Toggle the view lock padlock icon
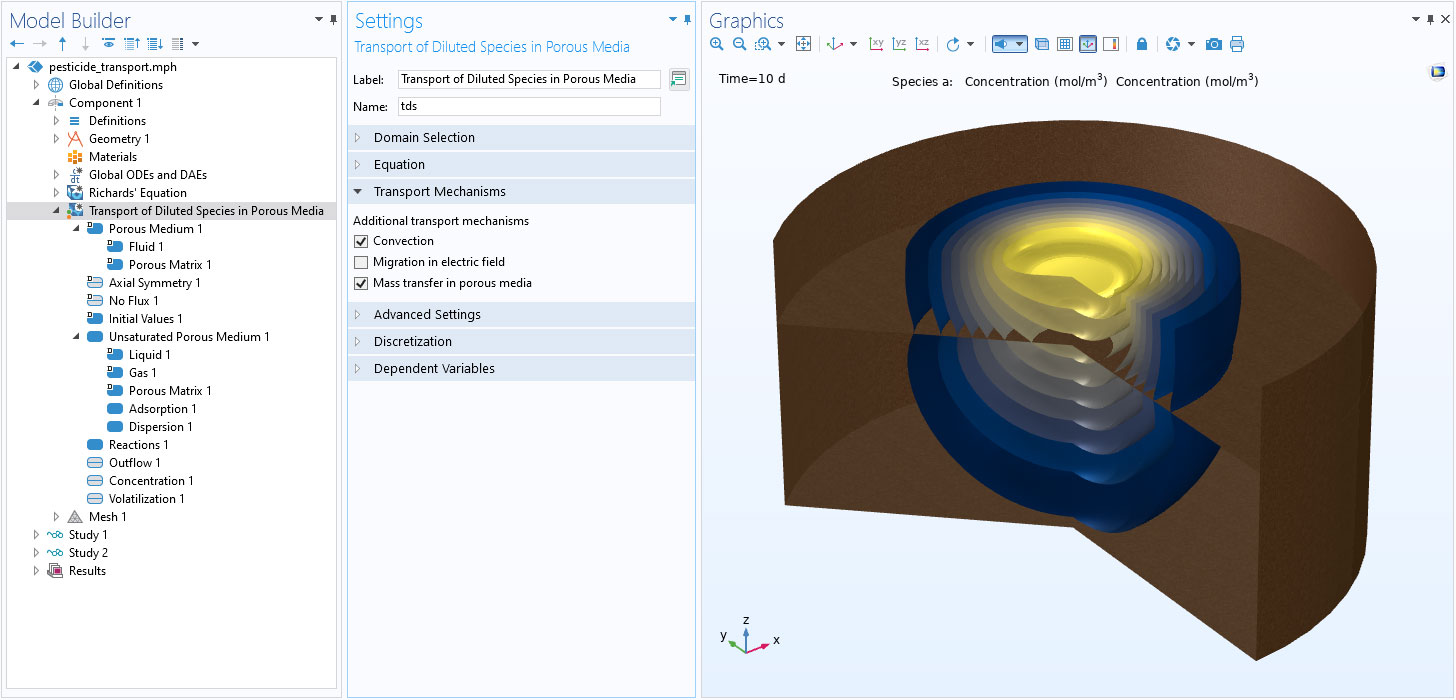The width and height of the screenshot is (1456, 700). click(1142, 44)
